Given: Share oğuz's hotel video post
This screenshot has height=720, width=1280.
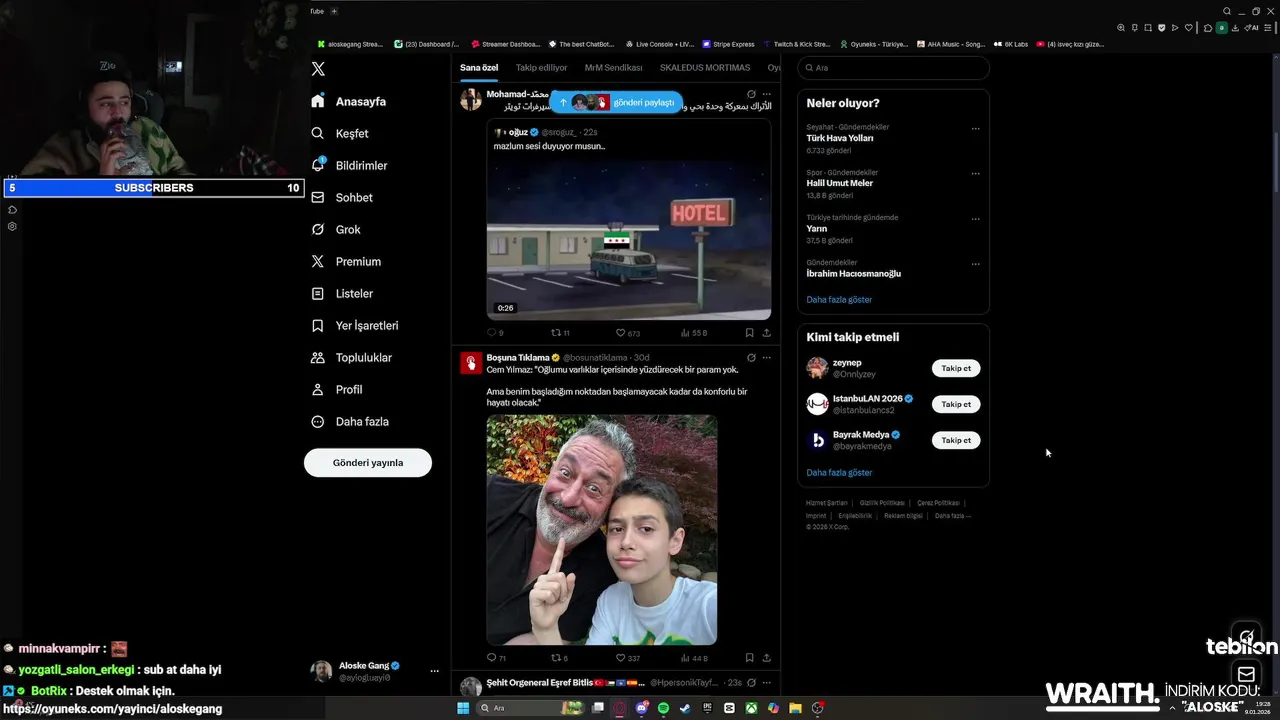Looking at the screenshot, I should (767, 333).
